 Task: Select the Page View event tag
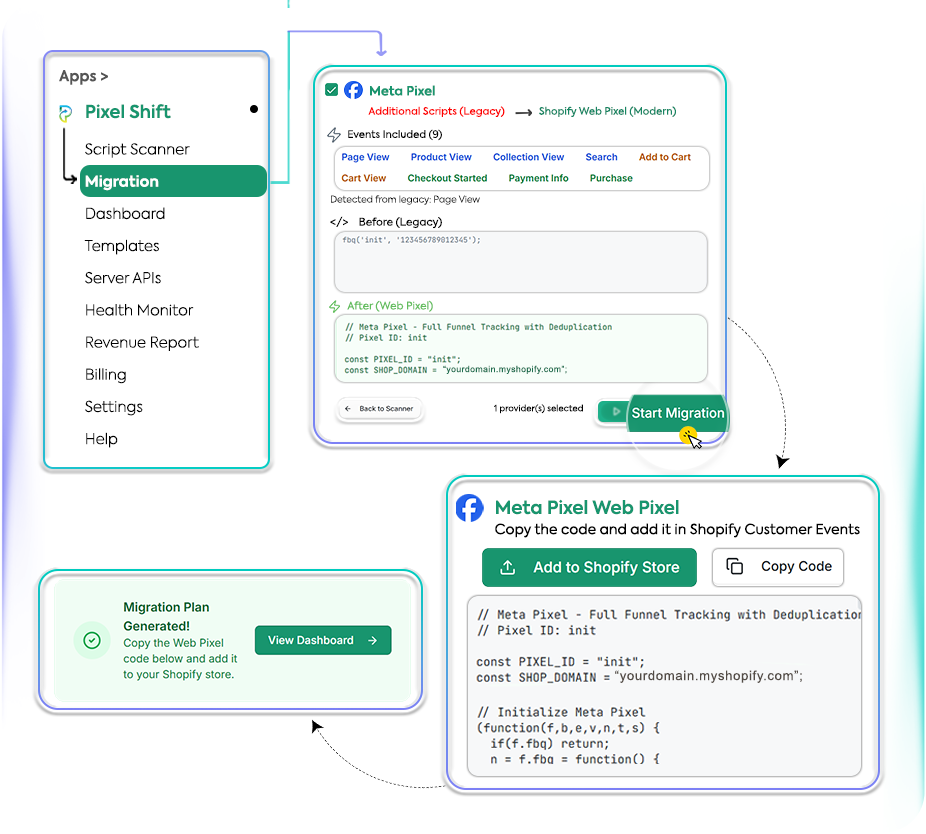click(x=366, y=157)
